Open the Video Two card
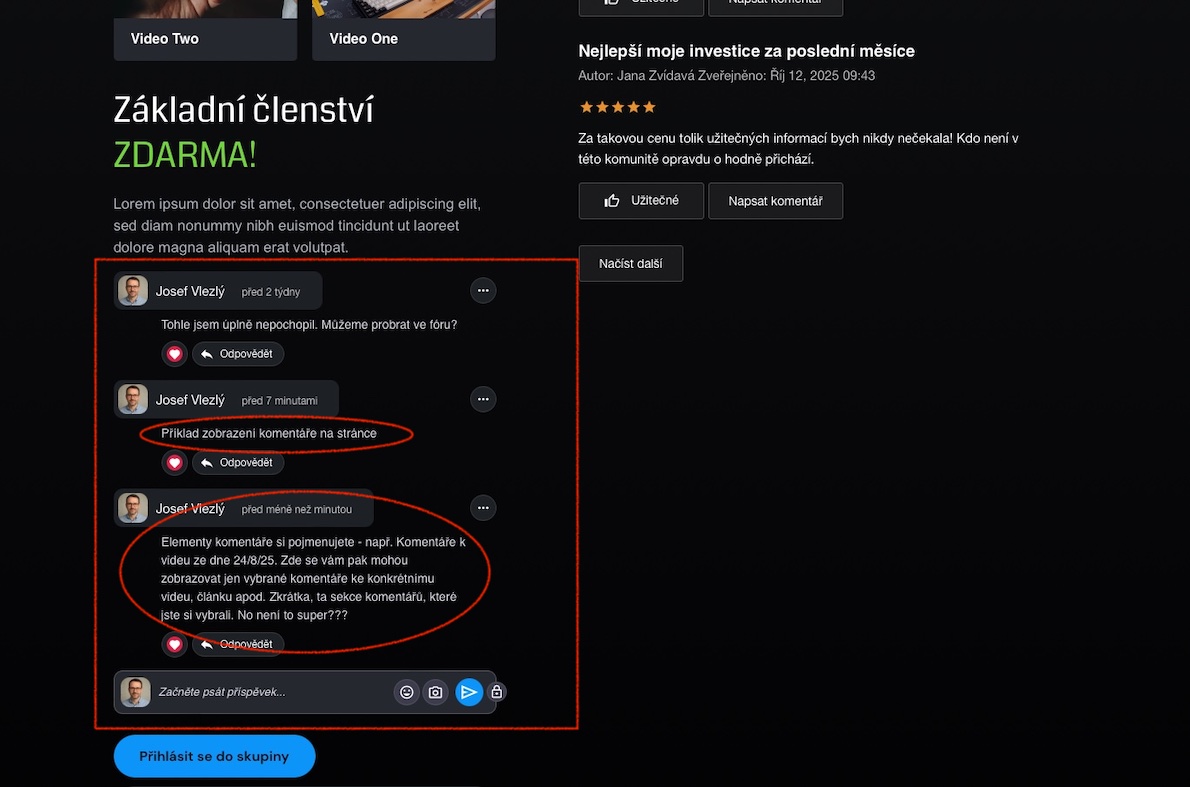Image resolution: width=1190 pixels, height=787 pixels. (x=205, y=30)
